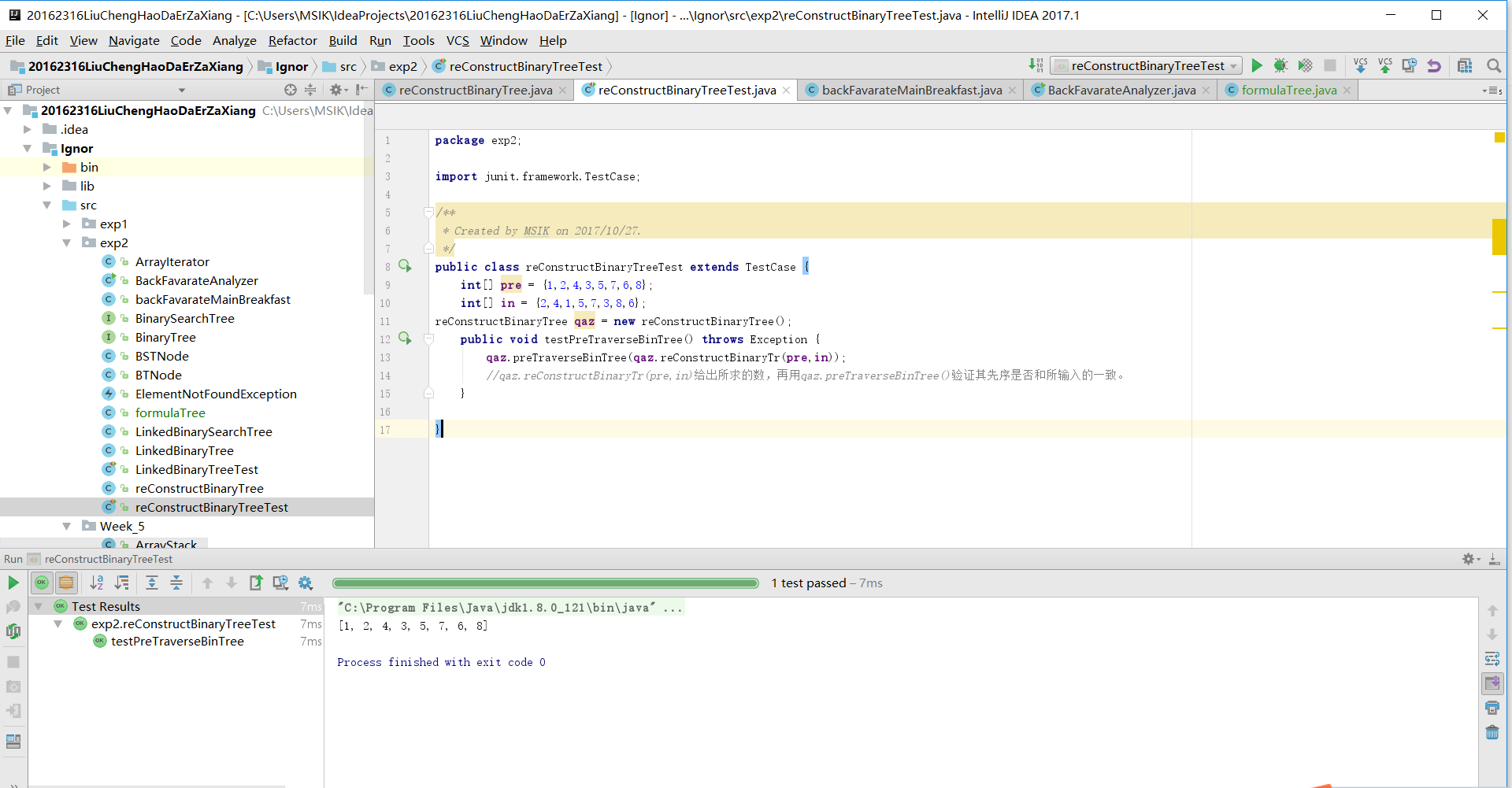Select ElementNotFoundException in project tree
The image size is (1512, 788).
pyautogui.click(x=216, y=394)
